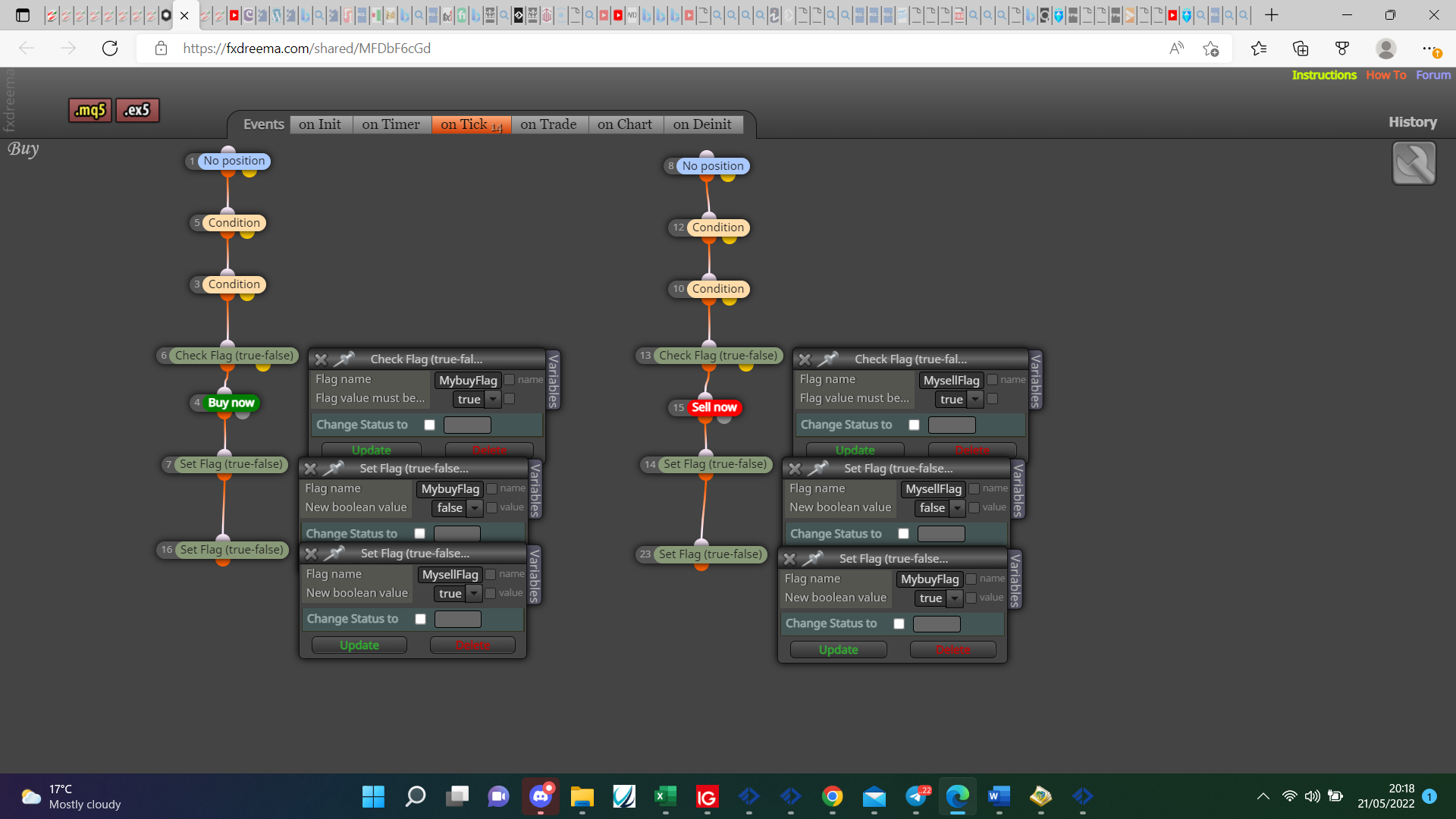Pin the MysellFlag Check Flag panel
The image size is (1456, 819).
[x=828, y=358]
